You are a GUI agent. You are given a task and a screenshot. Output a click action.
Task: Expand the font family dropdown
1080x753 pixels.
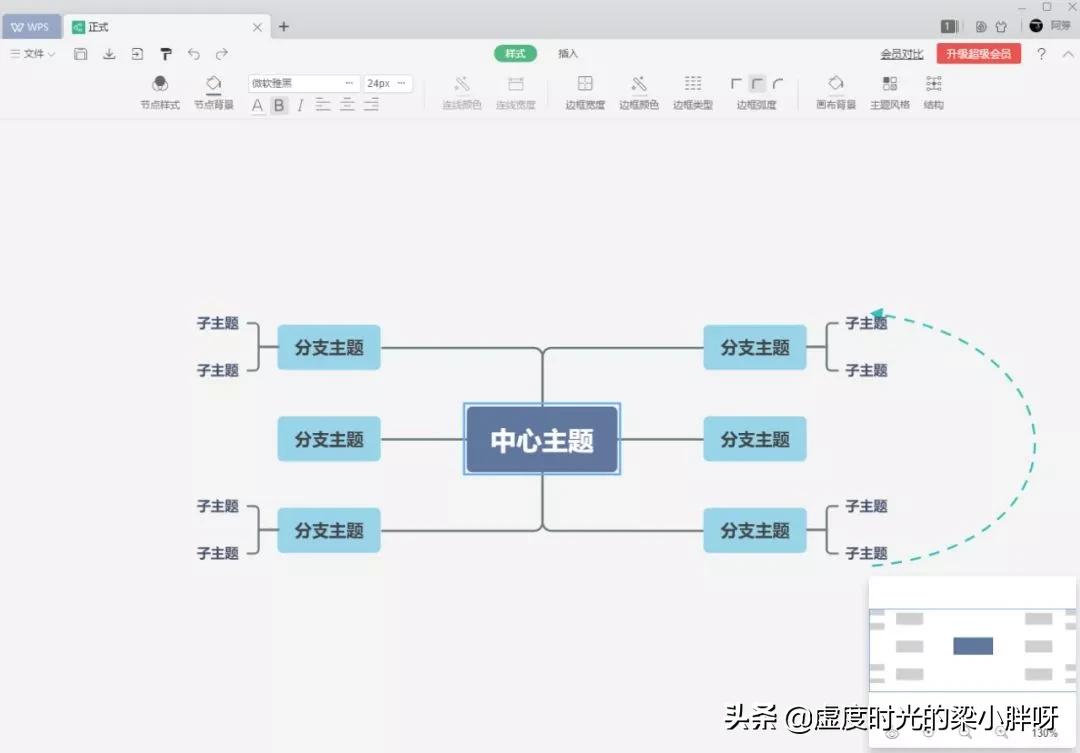pos(349,82)
